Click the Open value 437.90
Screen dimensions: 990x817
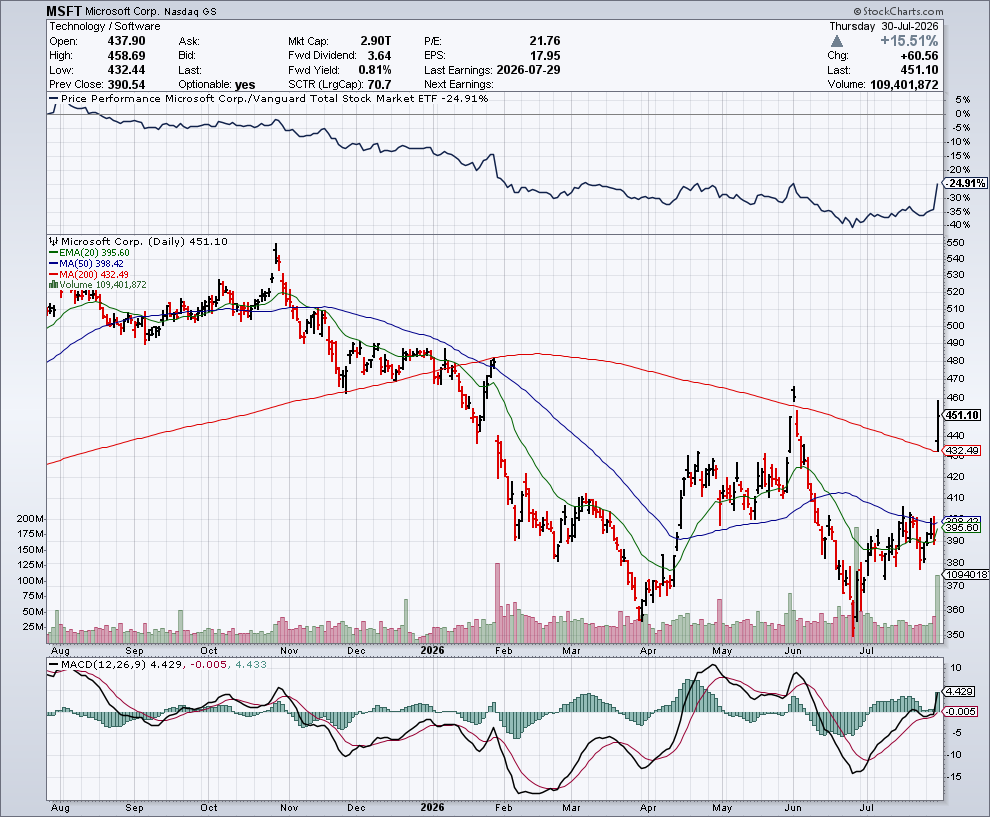126,41
